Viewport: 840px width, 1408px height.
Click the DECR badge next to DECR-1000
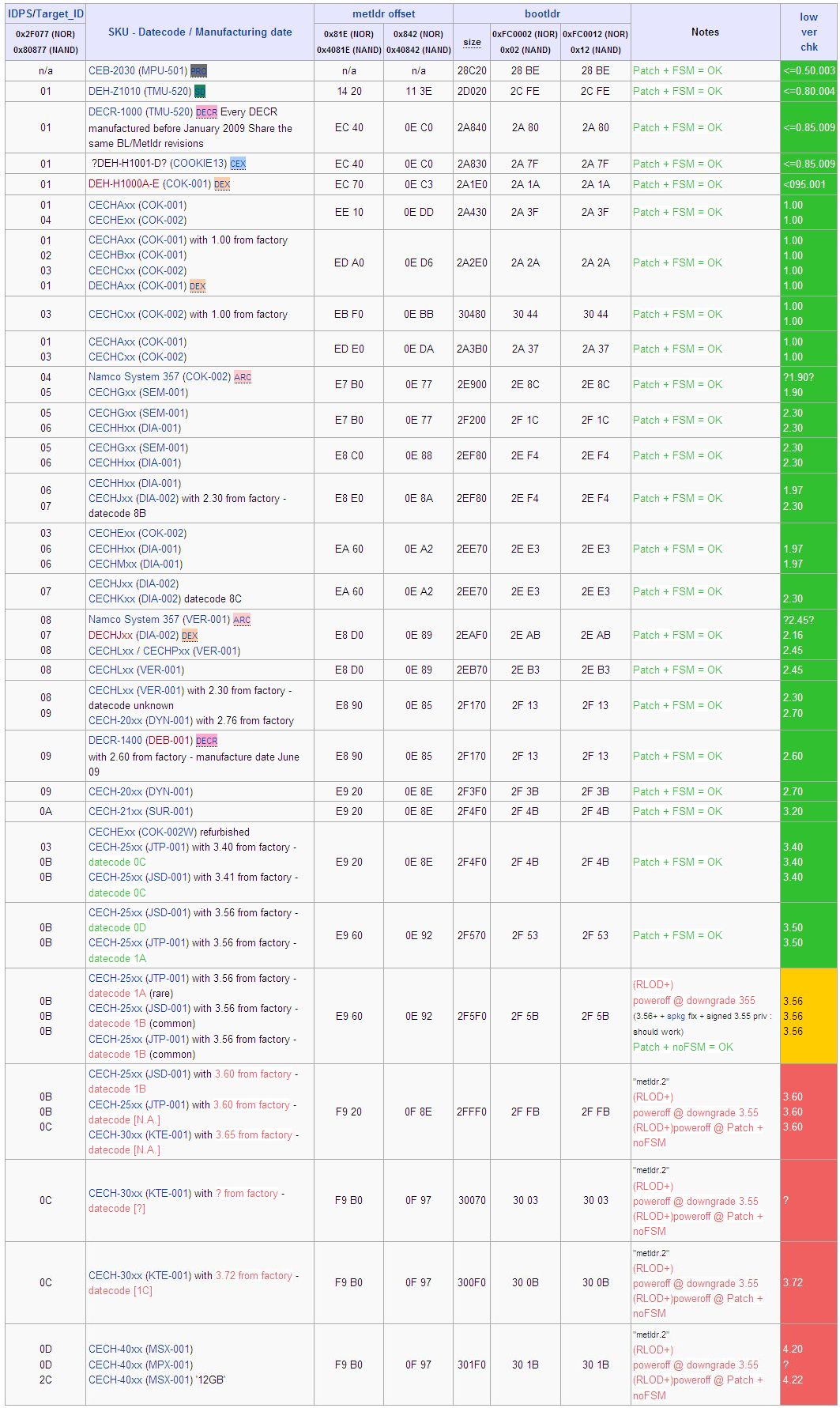(x=206, y=112)
